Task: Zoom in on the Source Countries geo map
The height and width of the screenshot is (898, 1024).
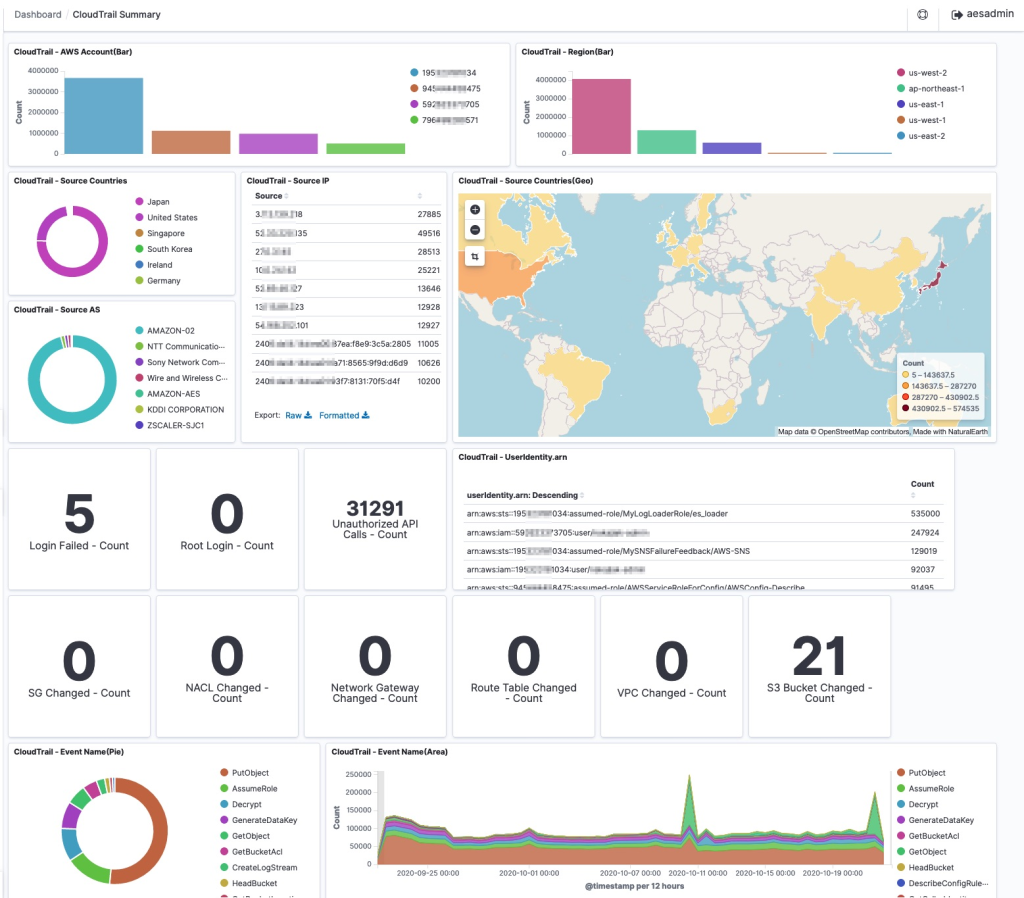Action: tap(474, 209)
